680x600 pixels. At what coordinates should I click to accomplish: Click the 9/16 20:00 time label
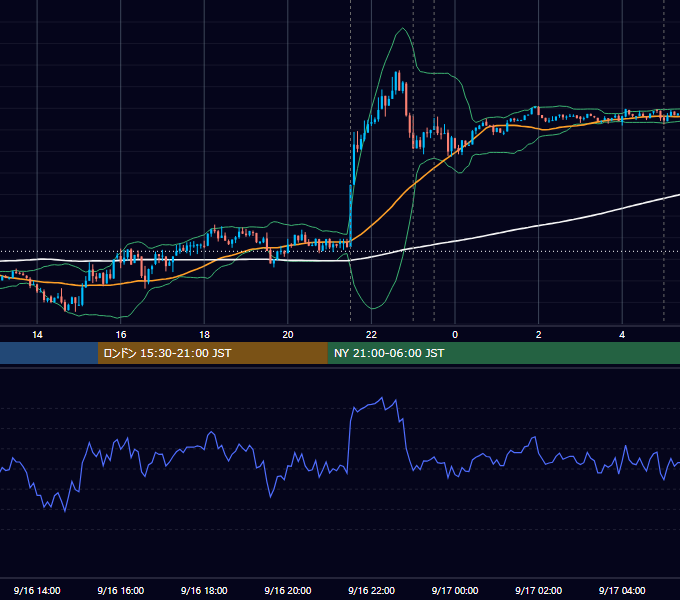click(288, 590)
